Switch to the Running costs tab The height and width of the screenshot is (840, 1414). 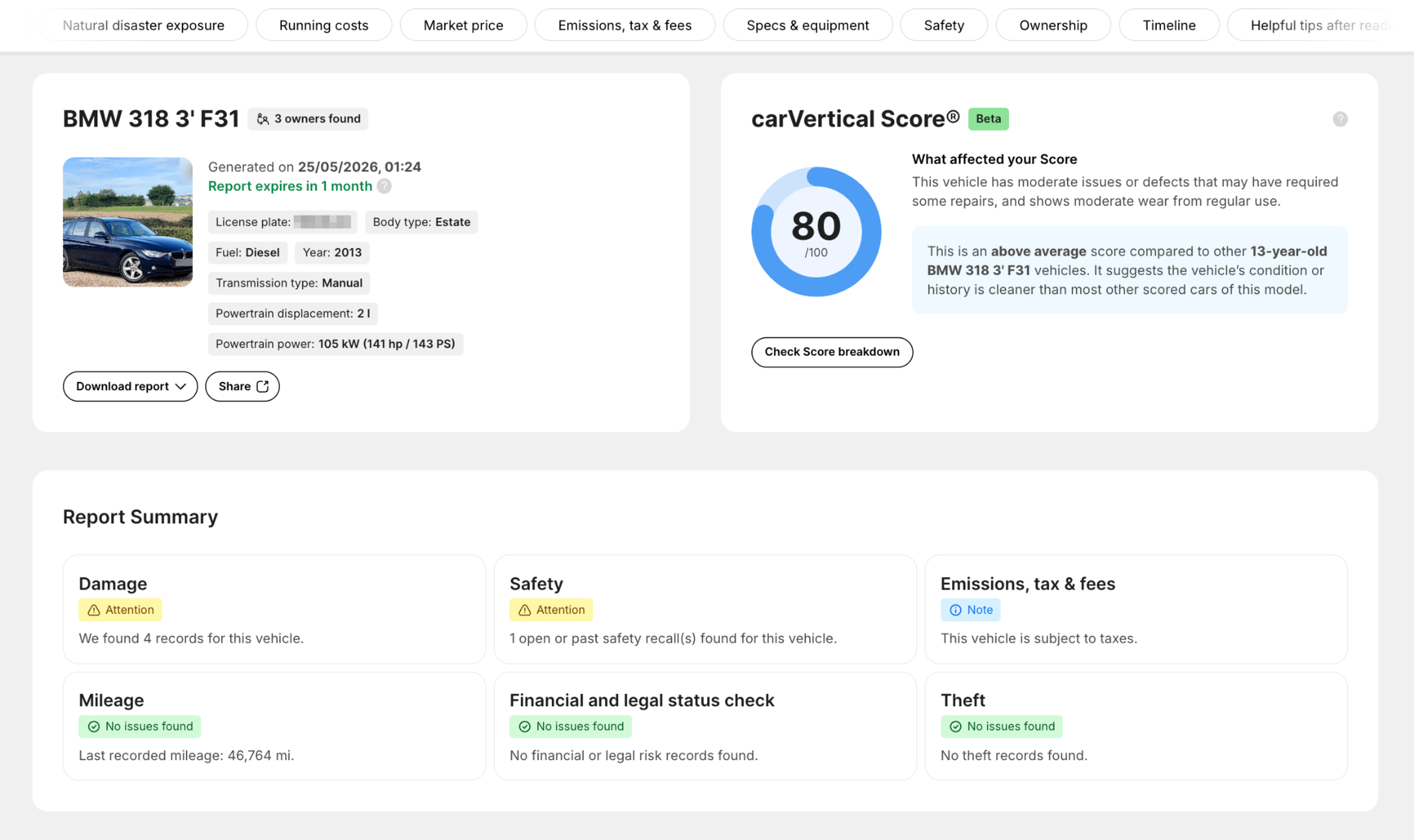(324, 25)
